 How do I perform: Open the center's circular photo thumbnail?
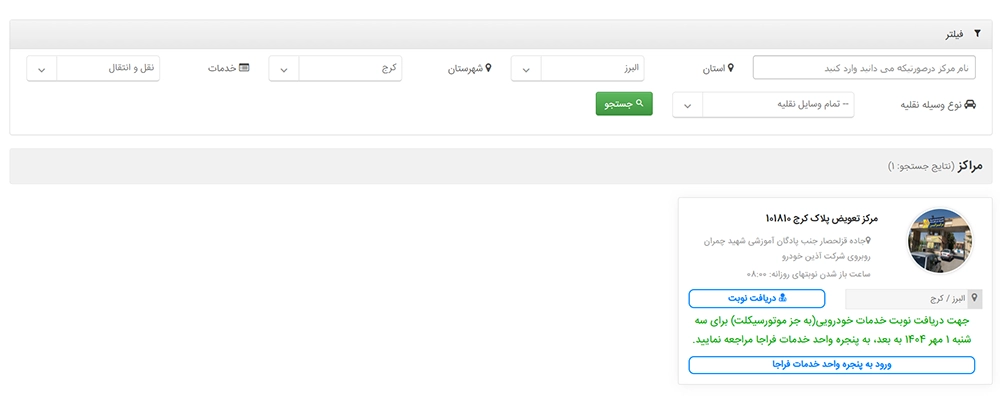pyautogui.click(x=939, y=241)
